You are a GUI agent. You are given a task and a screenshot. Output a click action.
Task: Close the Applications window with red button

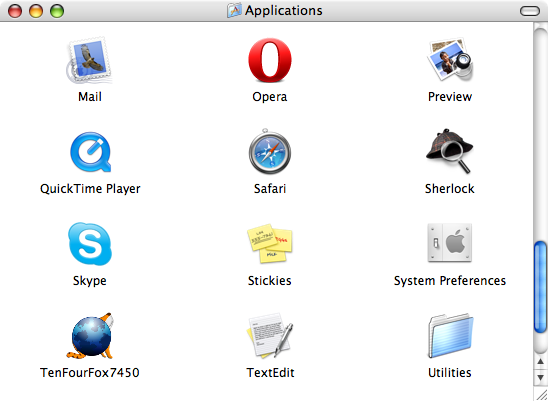coord(15,11)
